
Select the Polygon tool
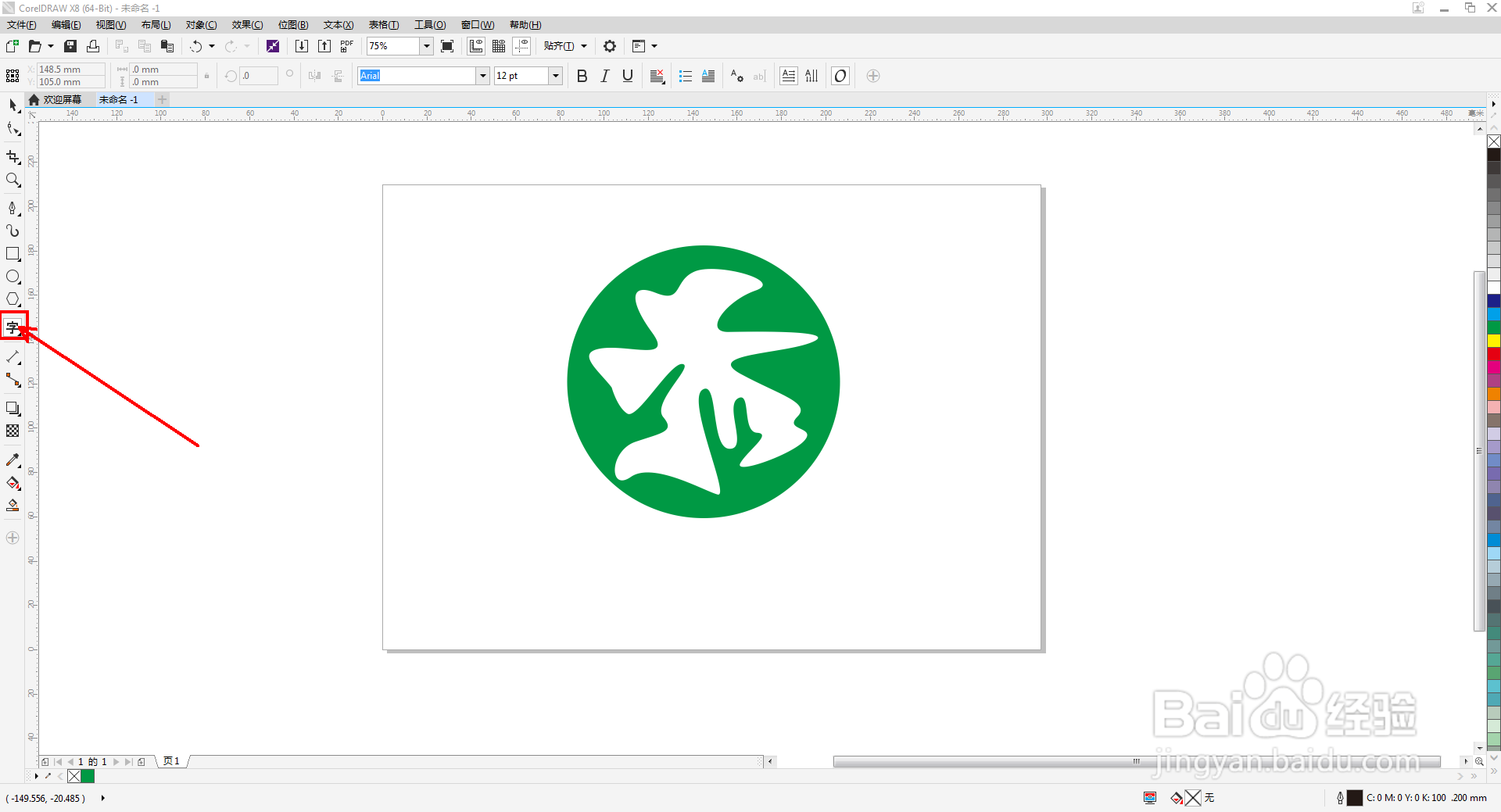point(13,299)
